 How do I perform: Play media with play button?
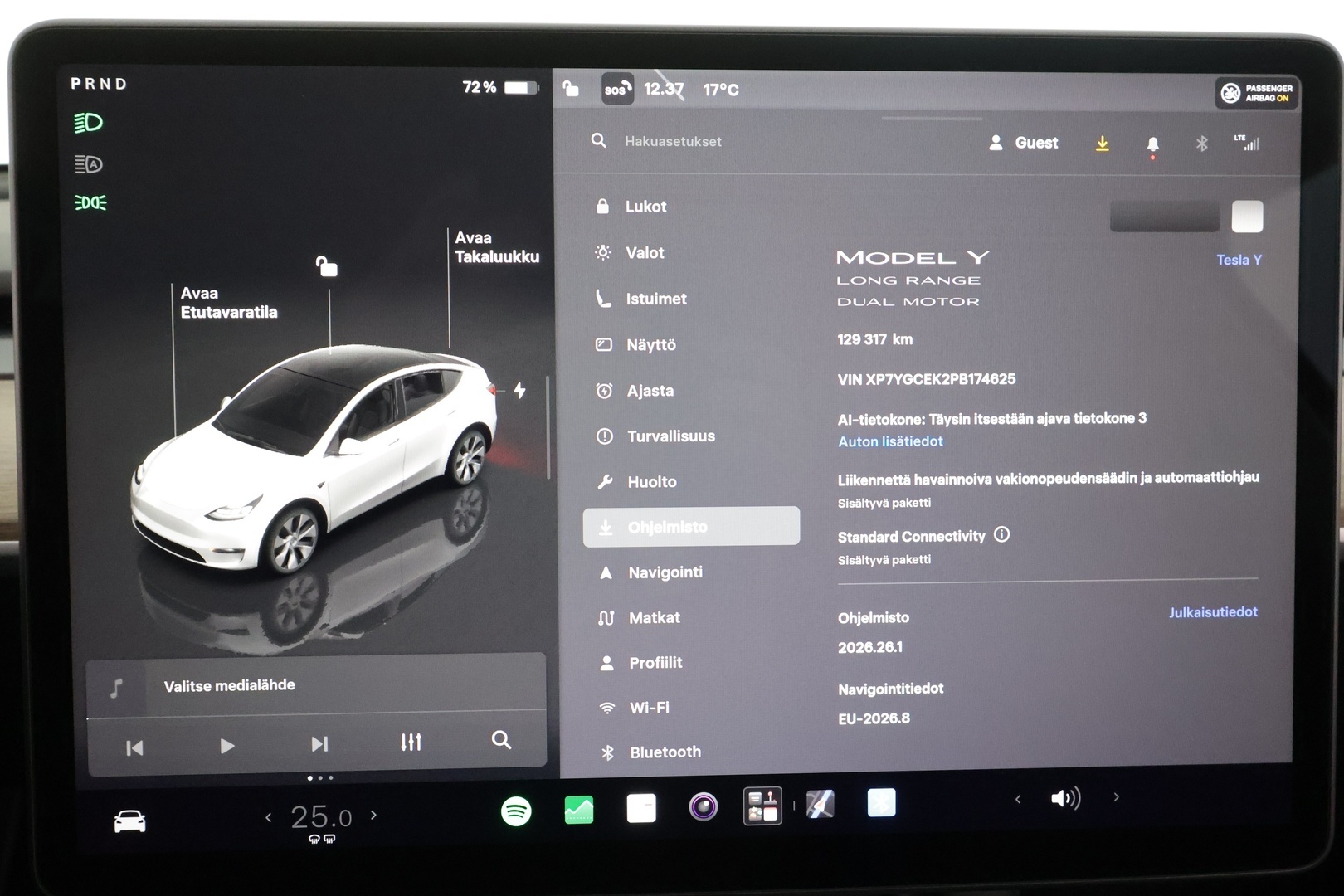(x=226, y=746)
